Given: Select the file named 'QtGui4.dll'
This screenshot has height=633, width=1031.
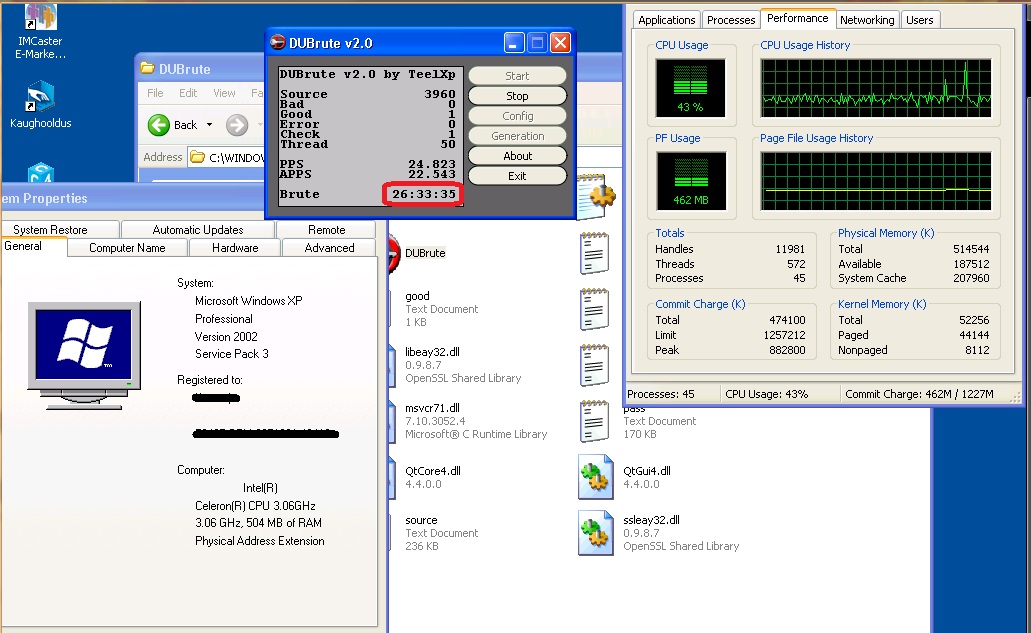Looking at the screenshot, I should pyautogui.click(x=647, y=471).
